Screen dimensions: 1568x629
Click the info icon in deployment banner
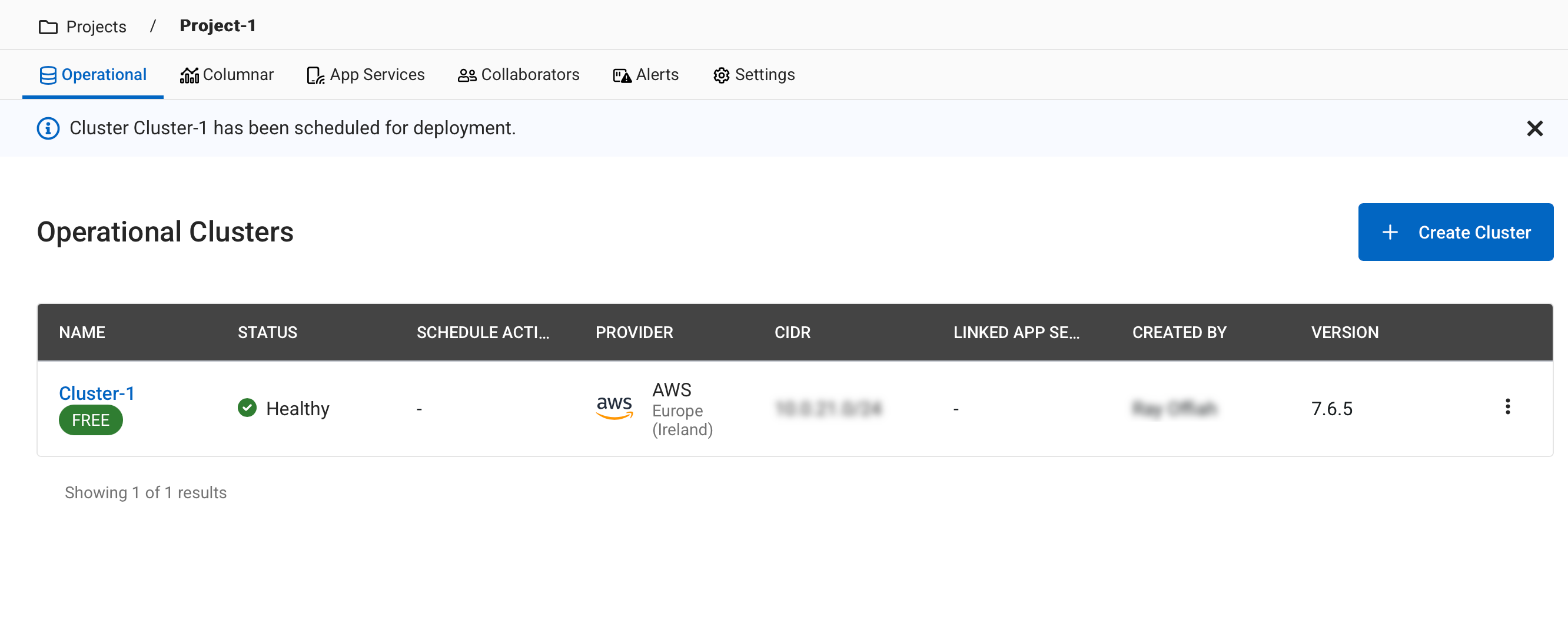click(x=48, y=128)
